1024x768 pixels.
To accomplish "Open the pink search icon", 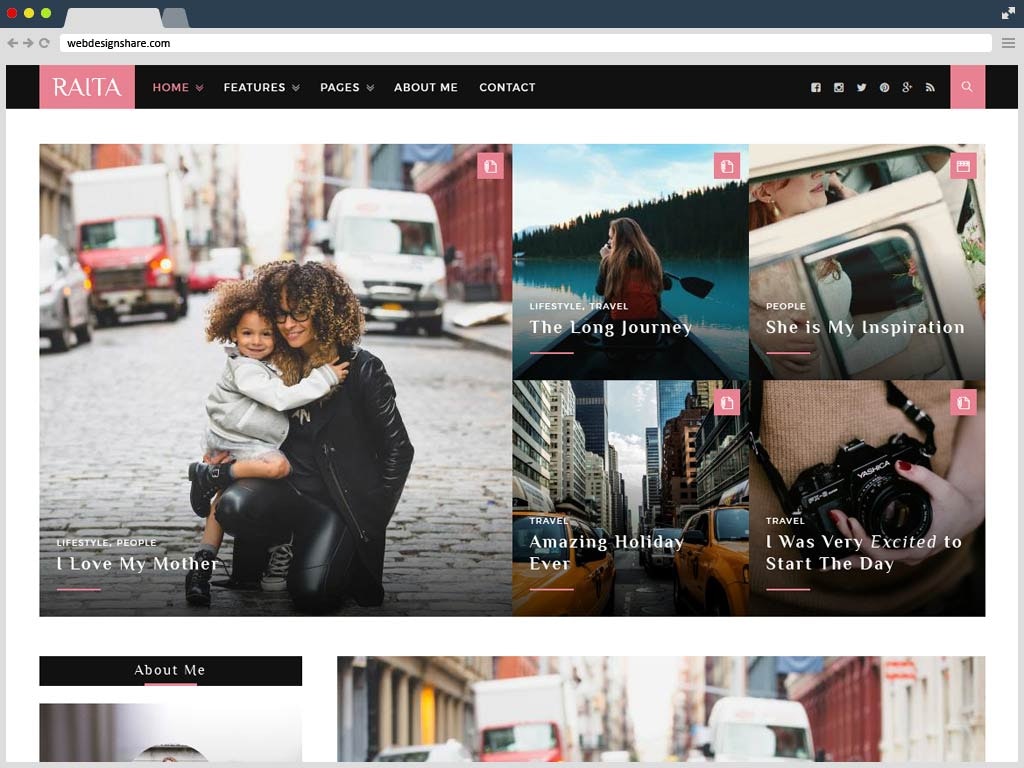I will 966,88.
